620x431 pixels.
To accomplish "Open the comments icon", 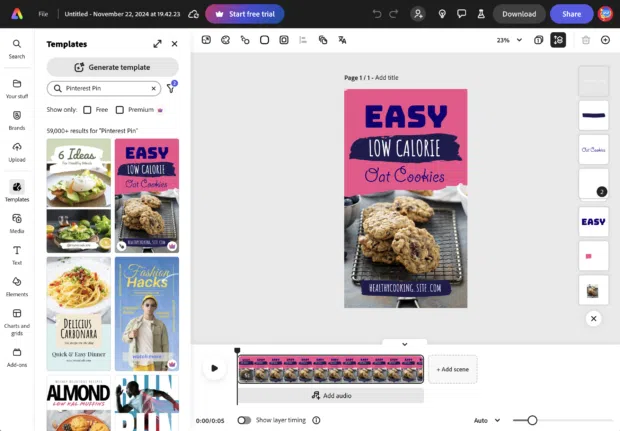I will 461,14.
